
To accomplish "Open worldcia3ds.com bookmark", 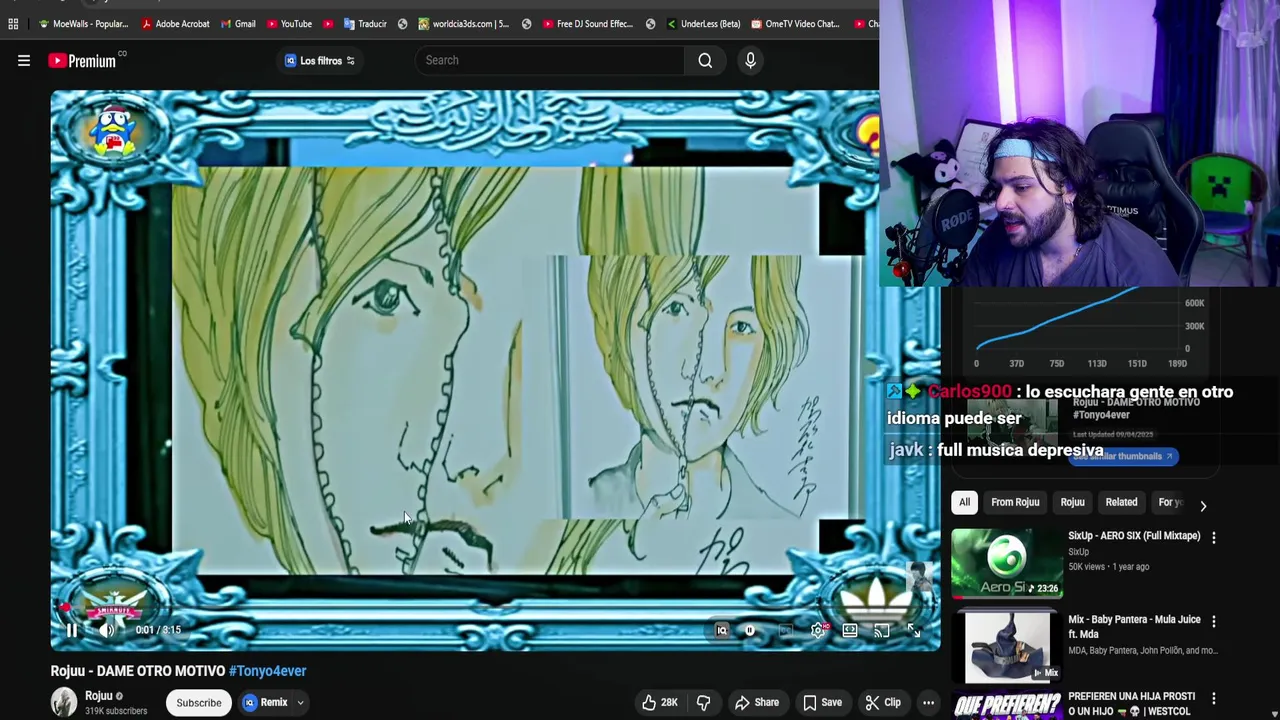I will (464, 24).
